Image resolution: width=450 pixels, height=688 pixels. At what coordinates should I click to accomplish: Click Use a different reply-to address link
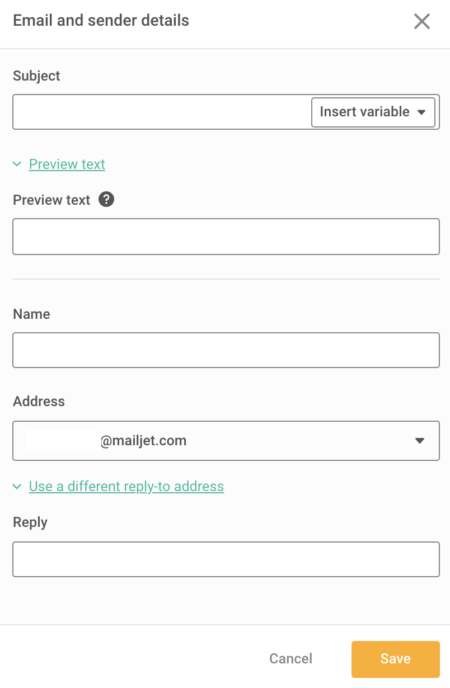coord(126,486)
